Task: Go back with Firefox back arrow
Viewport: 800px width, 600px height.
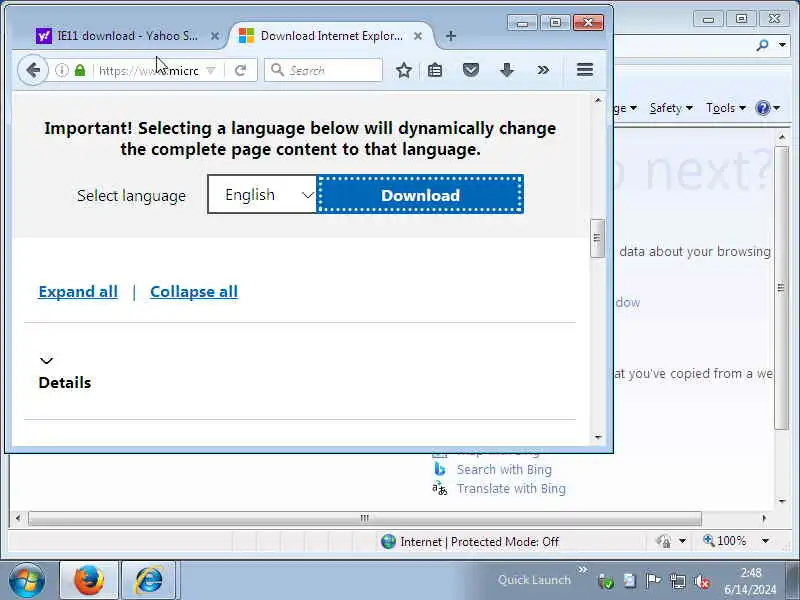Action: [33, 70]
